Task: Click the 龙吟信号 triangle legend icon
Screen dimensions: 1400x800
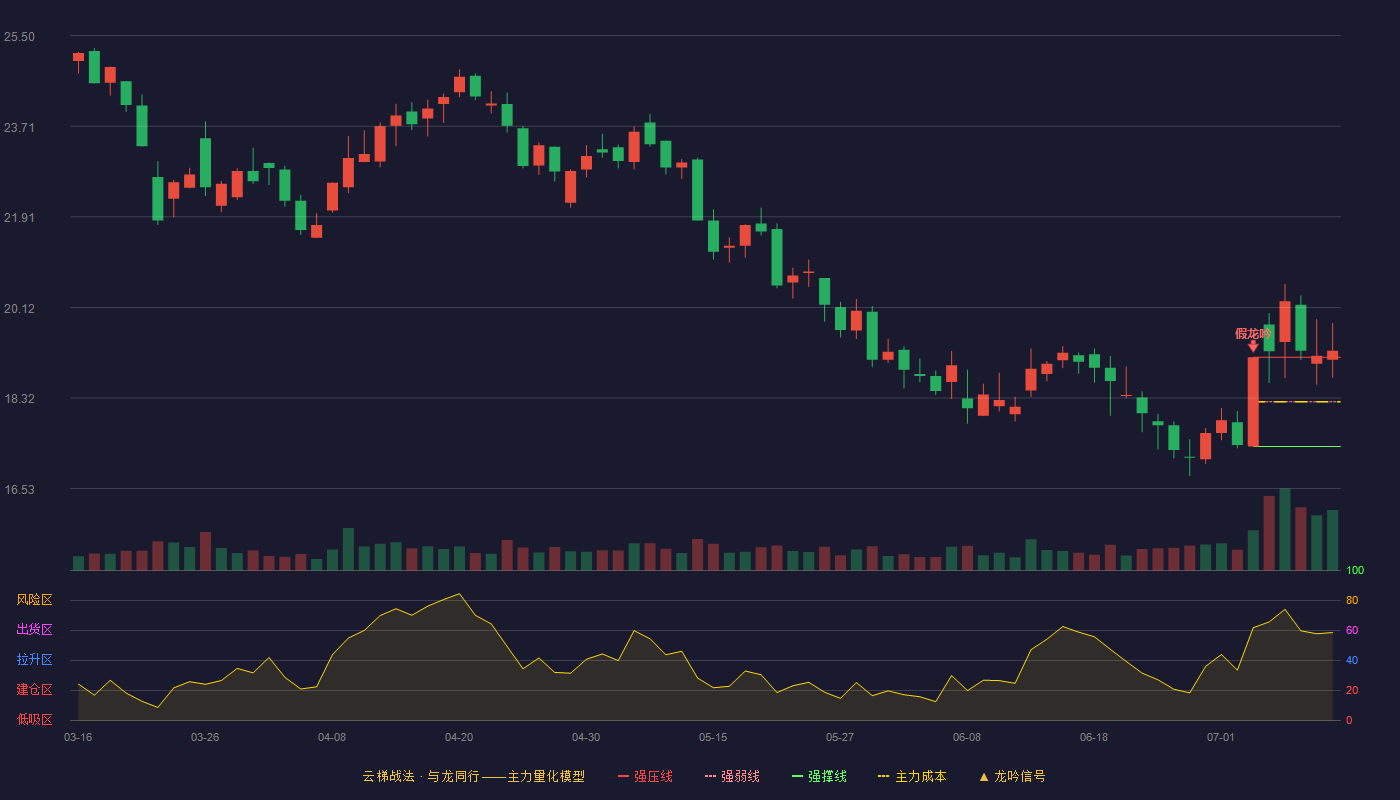Action: click(x=984, y=776)
